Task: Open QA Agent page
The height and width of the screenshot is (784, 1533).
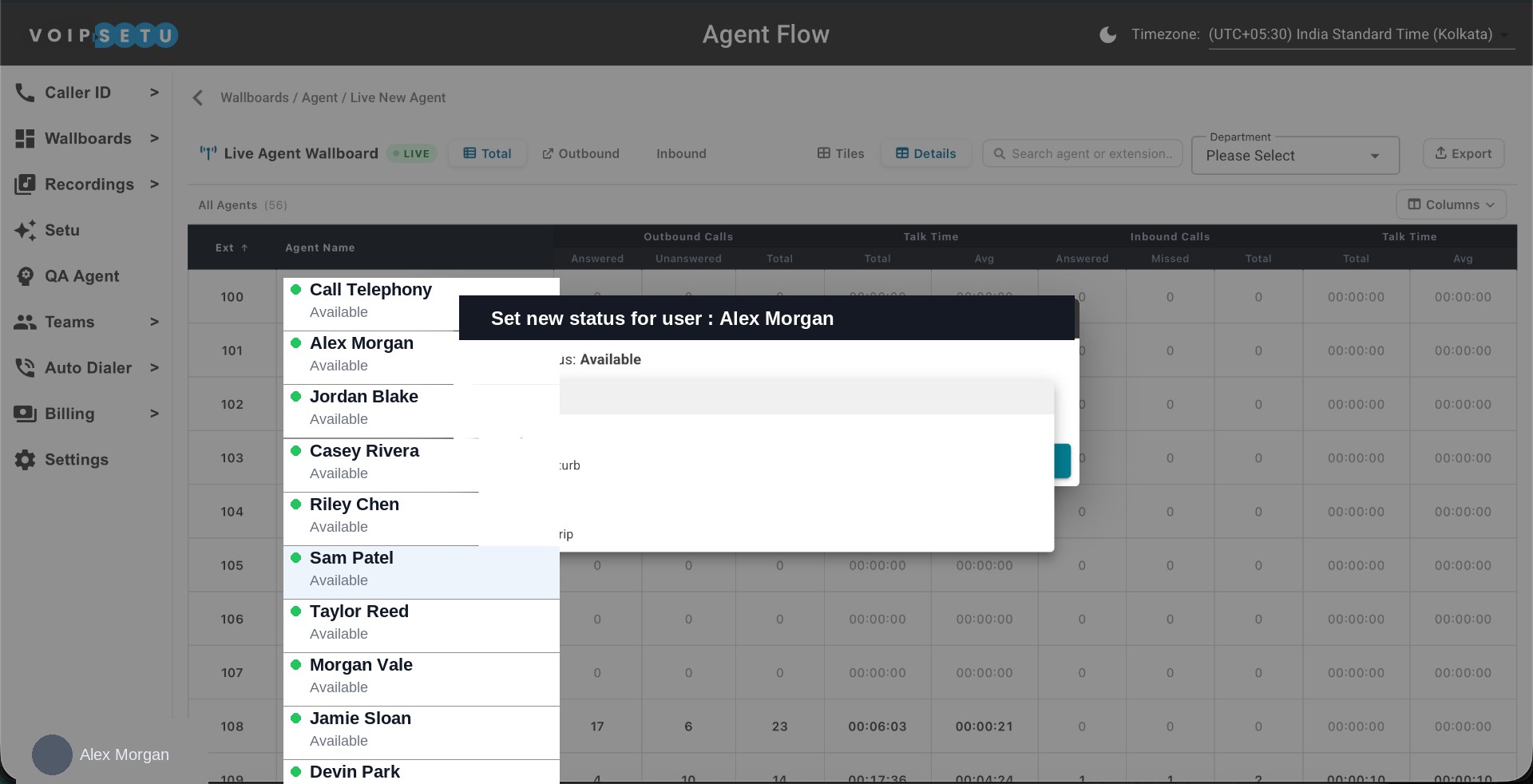Action: (81, 276)
